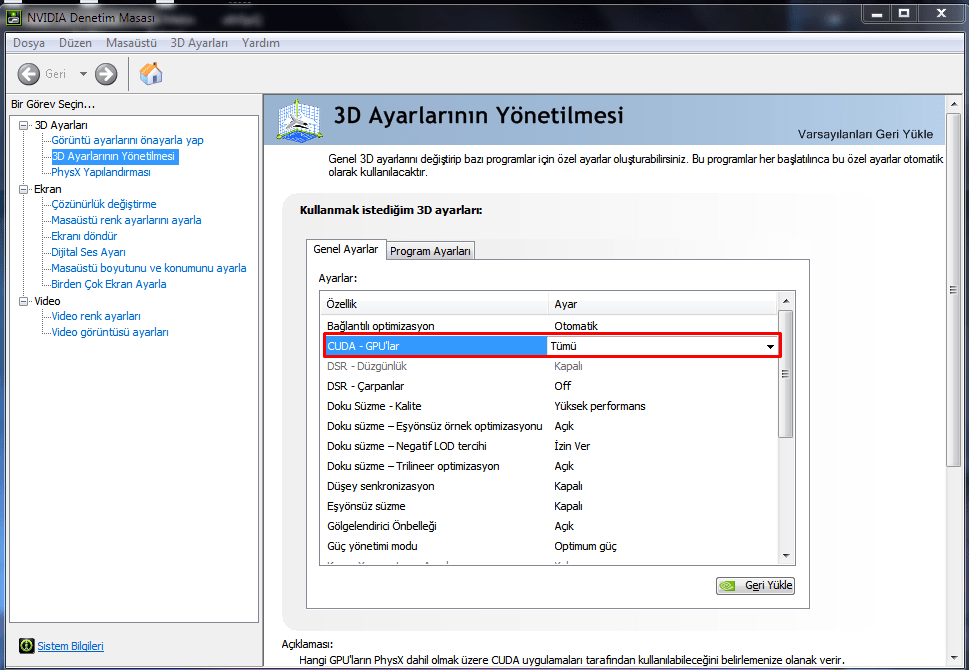Image resolution: width=969 pixels, height=670 pixels.
Task: Select the Doku Süzme - Kalite row
Action: point(549,406)
